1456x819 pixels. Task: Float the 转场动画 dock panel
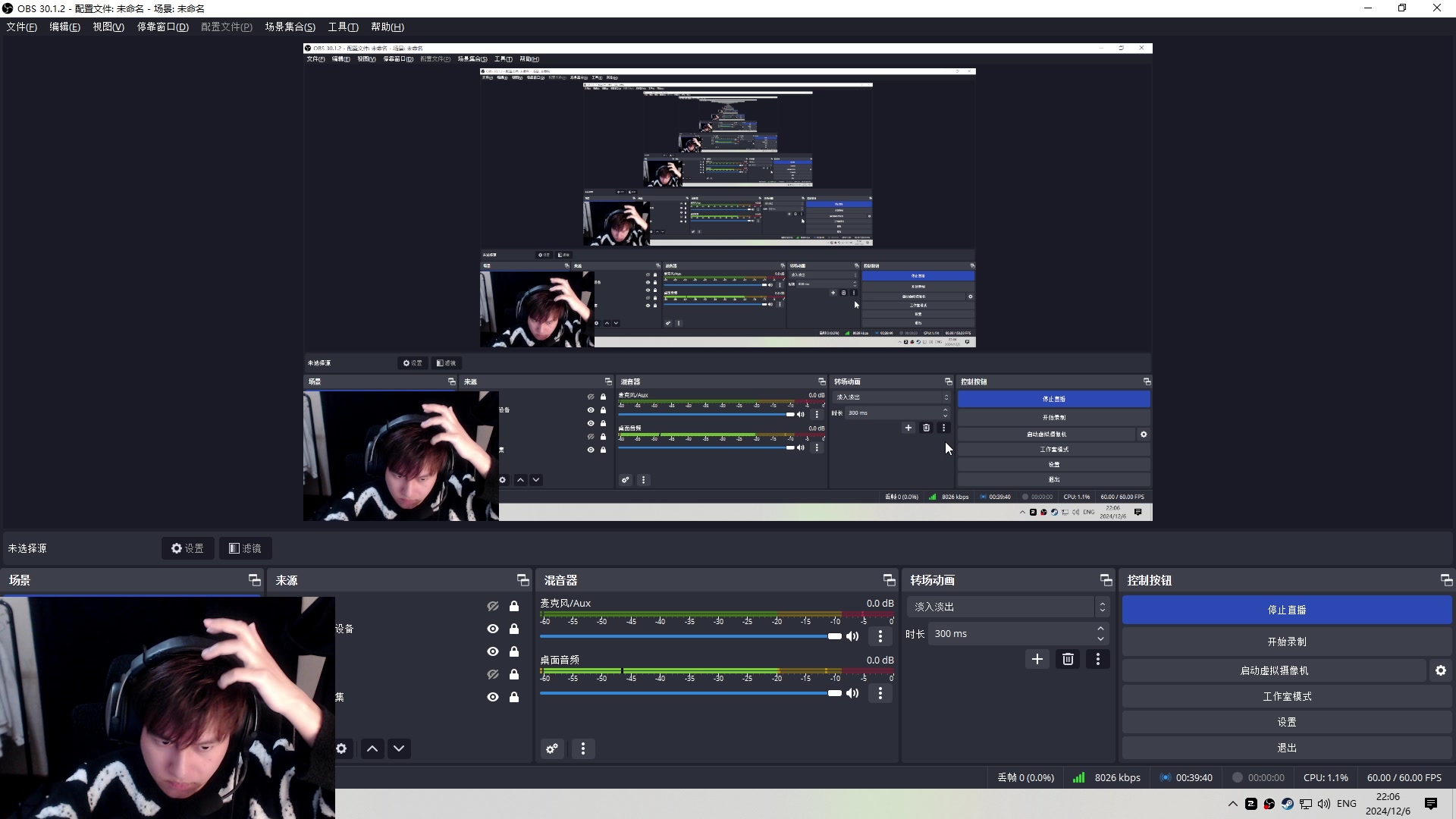1106,580
